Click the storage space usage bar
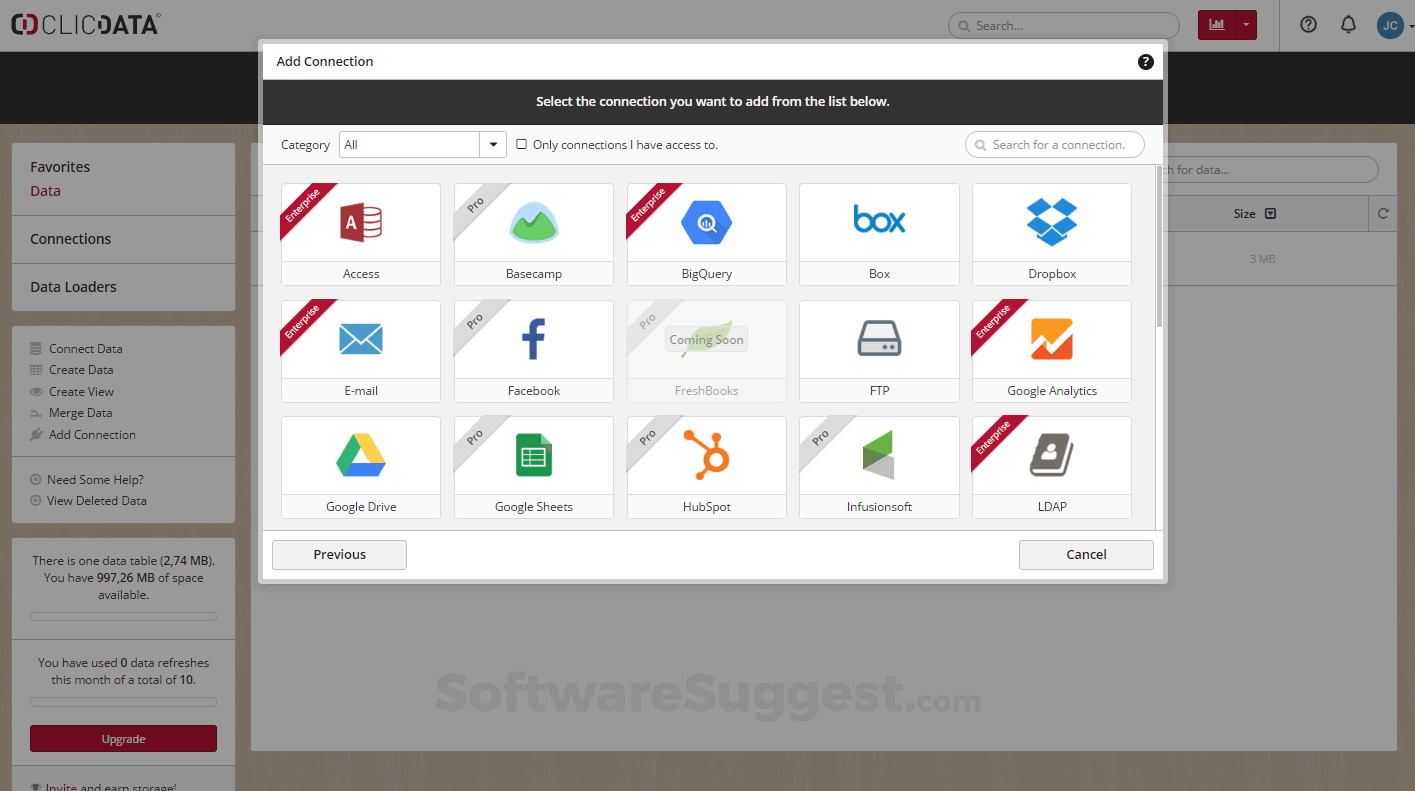Image resolution: width=1415 pixels, height=791 pixels. 122,616
